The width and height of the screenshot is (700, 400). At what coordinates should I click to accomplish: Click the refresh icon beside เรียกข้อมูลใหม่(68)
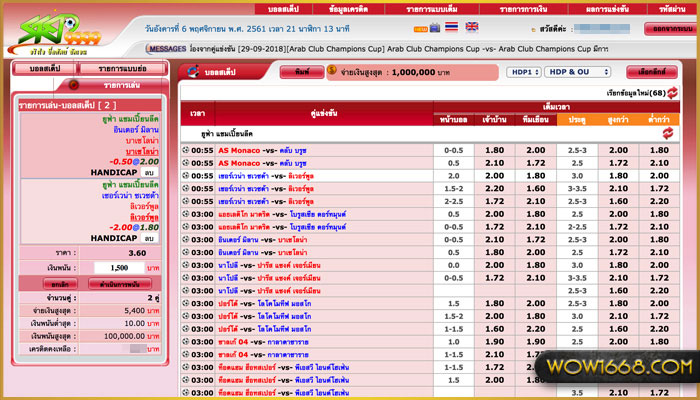[x=672, y=92]
